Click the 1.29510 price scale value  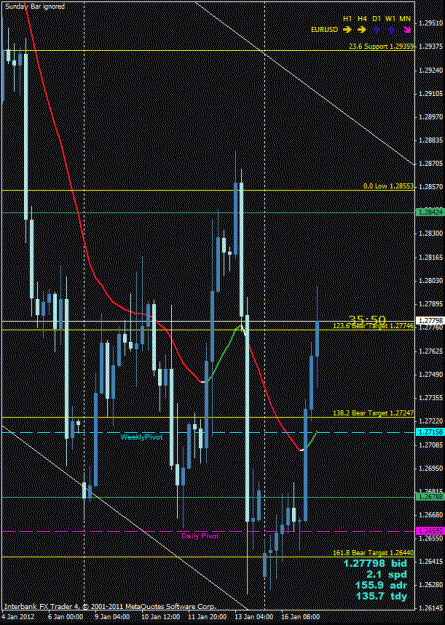pos(429,23)
